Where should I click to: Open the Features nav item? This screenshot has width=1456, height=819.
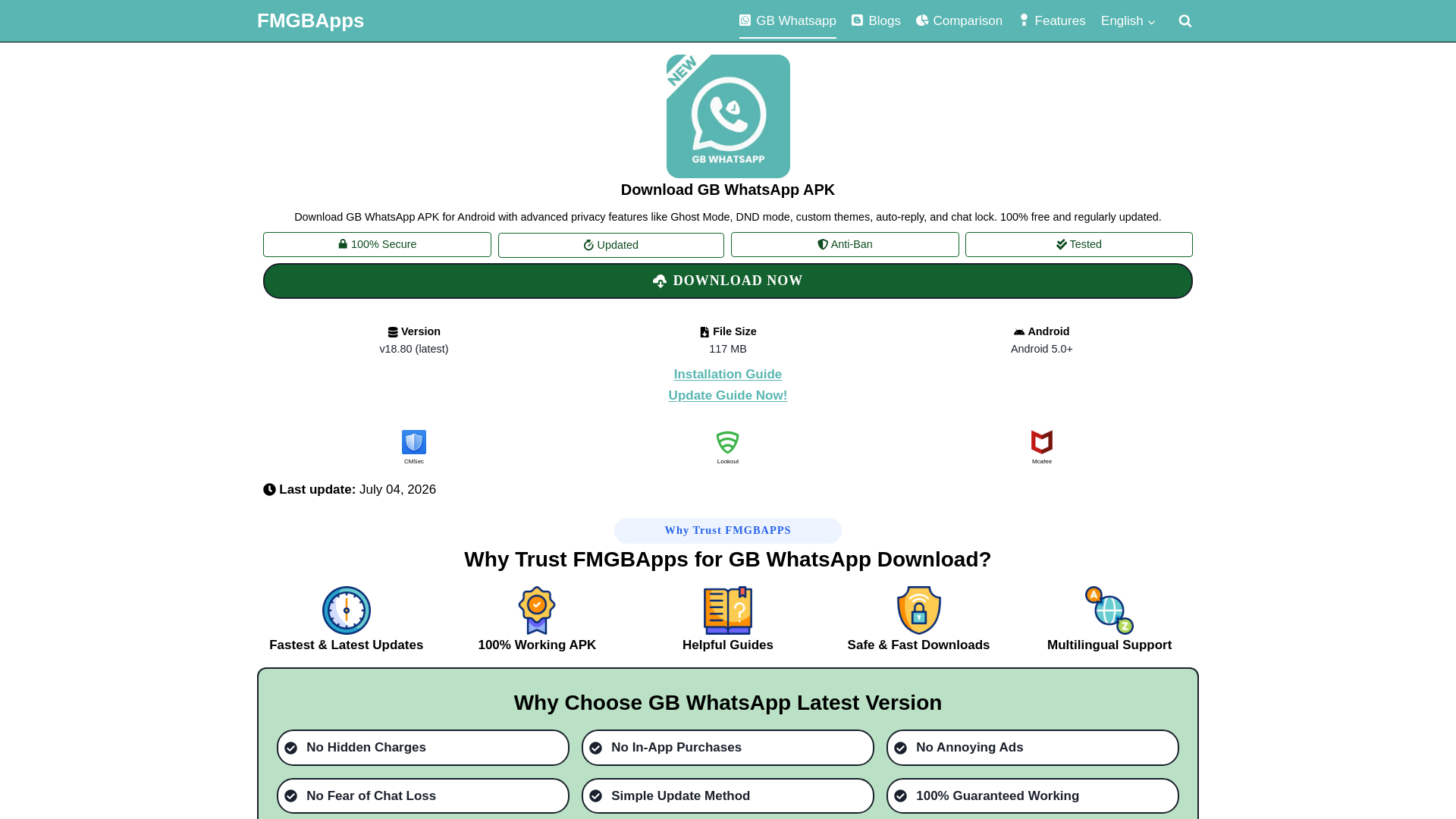1052,21
